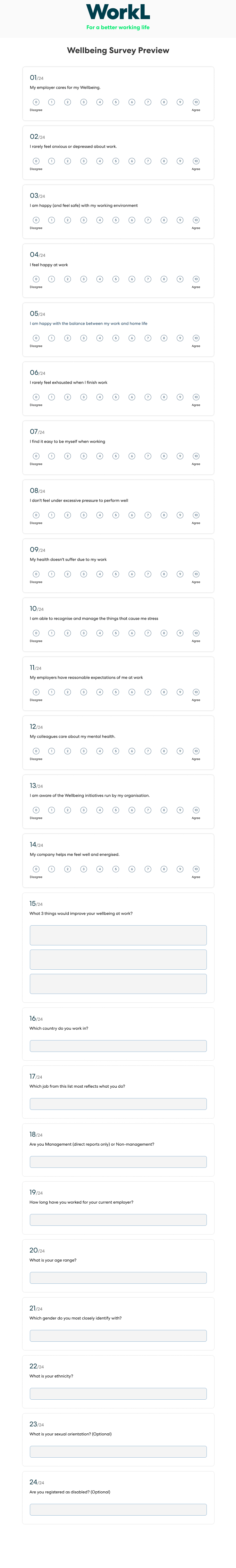This screenshot has height=1568, width=236.
Task: Select 10 for awareness of Wellbeing initiatives
Action: pos(196,810)
